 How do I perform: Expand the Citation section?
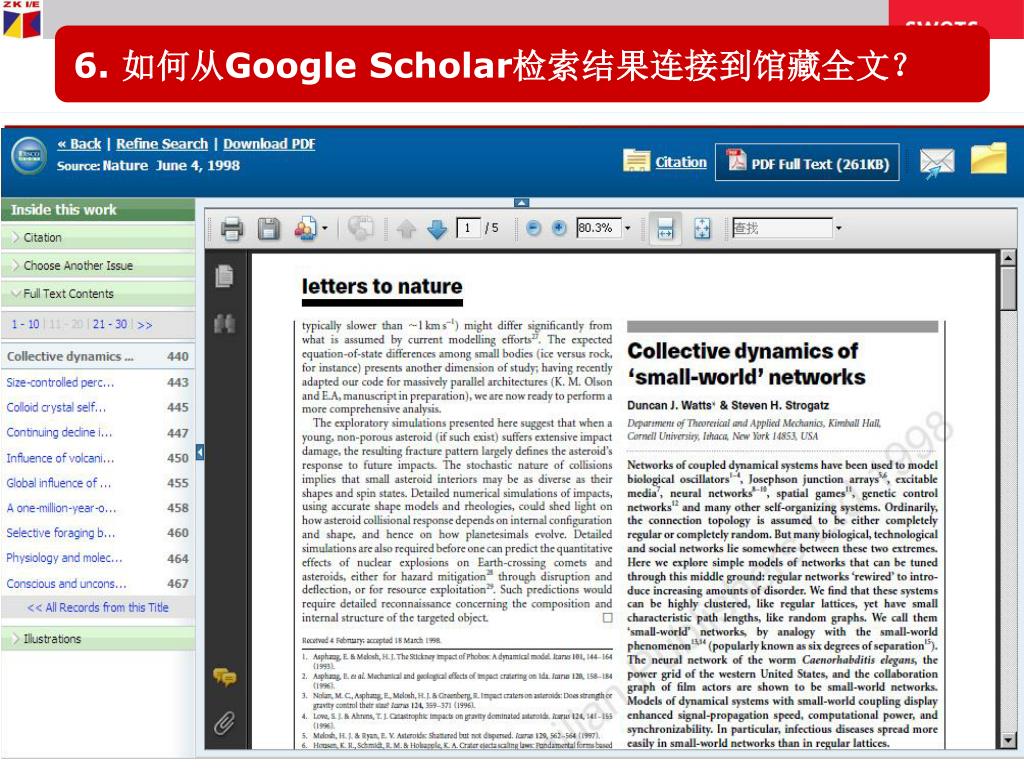coord(98,238)
